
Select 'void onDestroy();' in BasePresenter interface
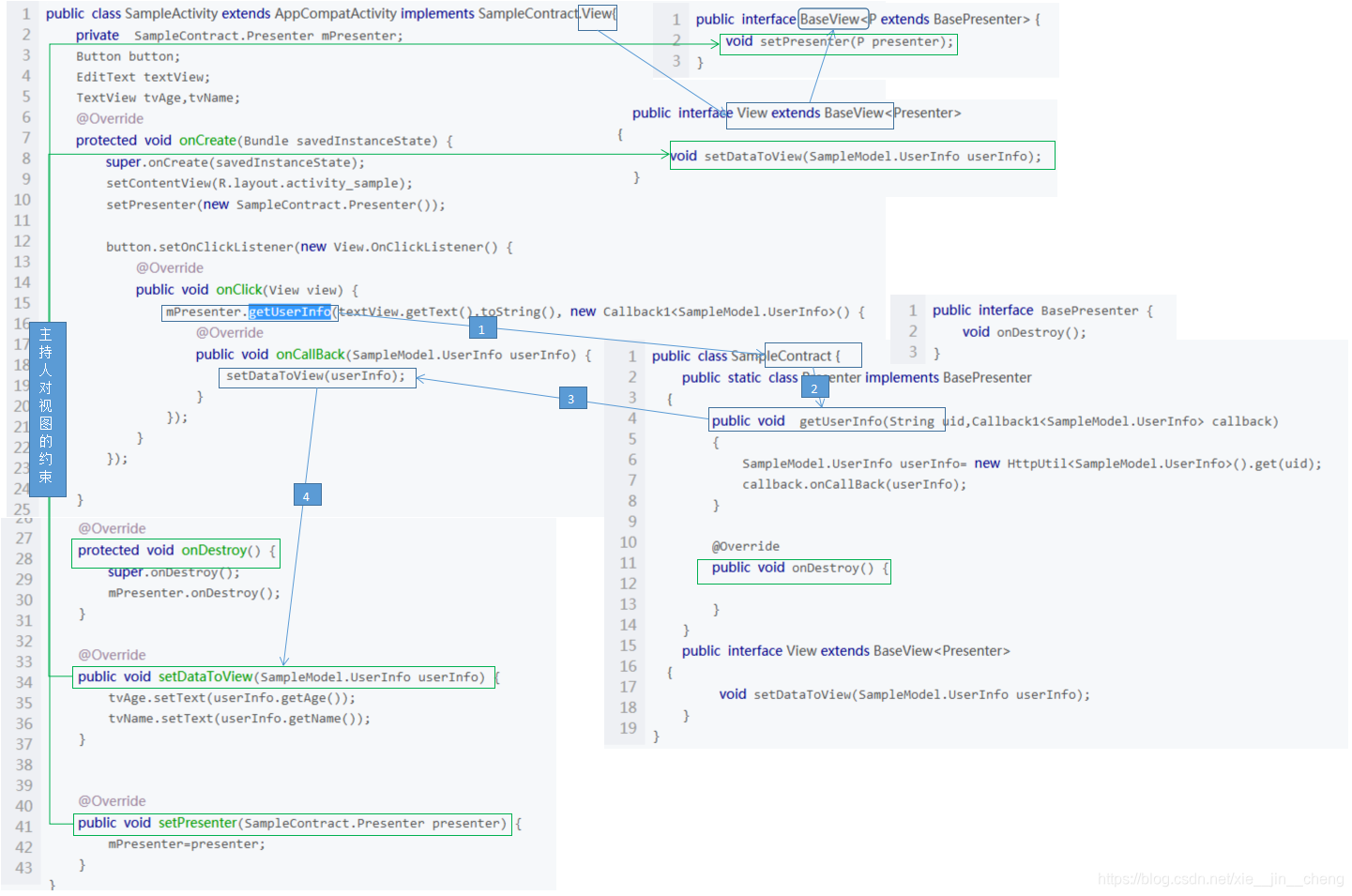click(x=1024, y=332)
